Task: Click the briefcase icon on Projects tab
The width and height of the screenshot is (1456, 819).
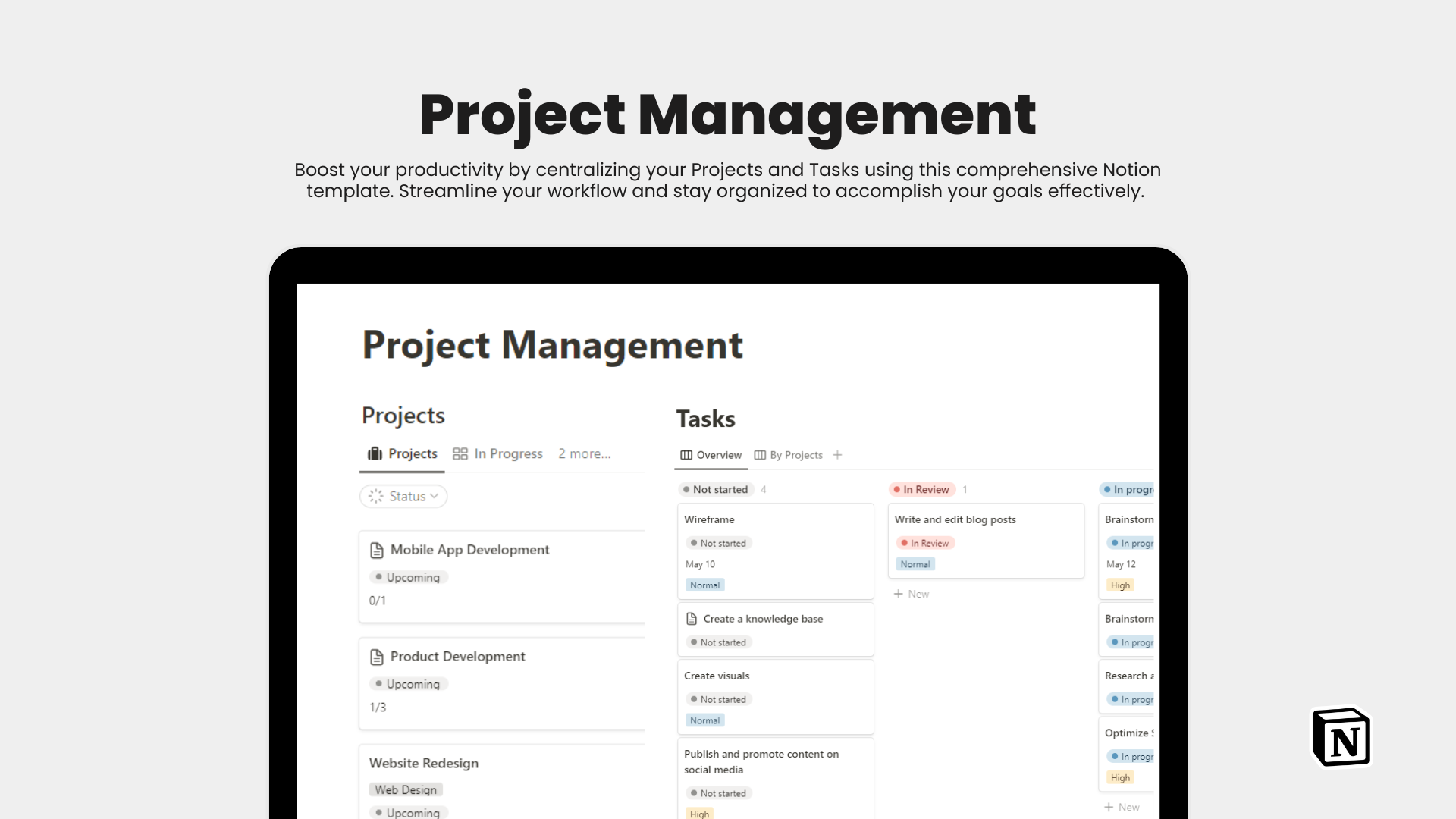Action: (x=375, y=453)
